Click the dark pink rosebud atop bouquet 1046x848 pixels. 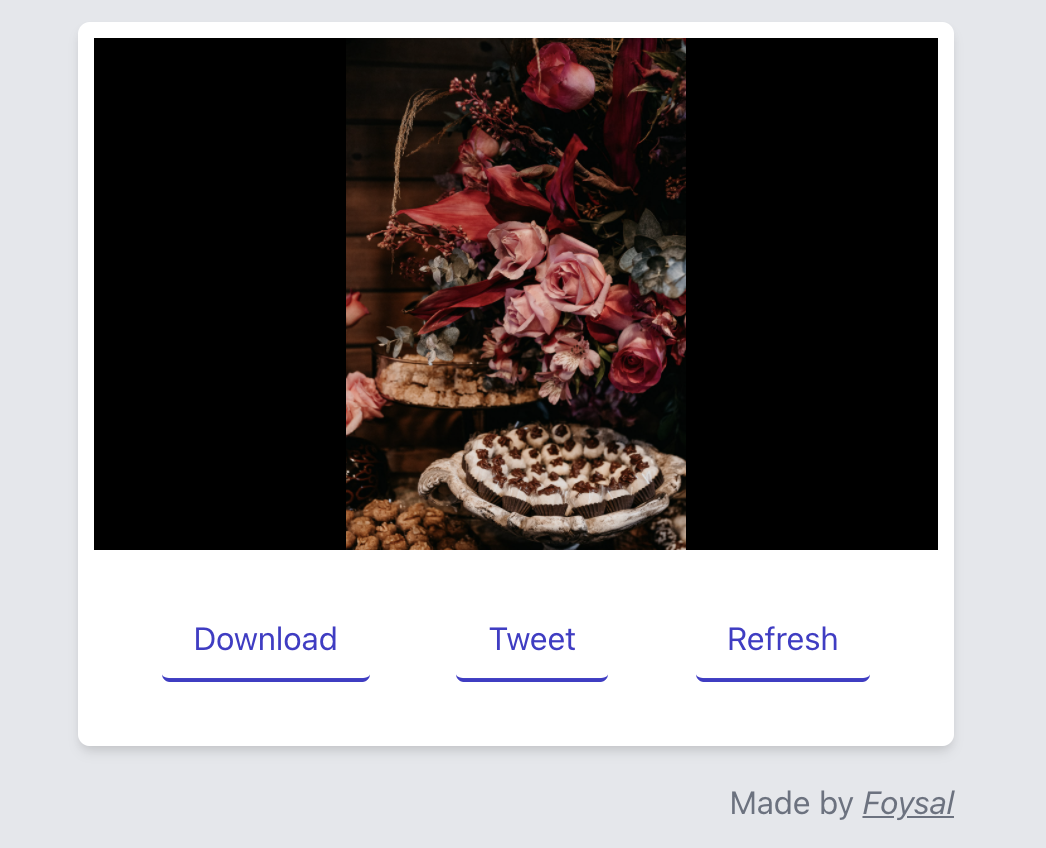click(559, 77)
